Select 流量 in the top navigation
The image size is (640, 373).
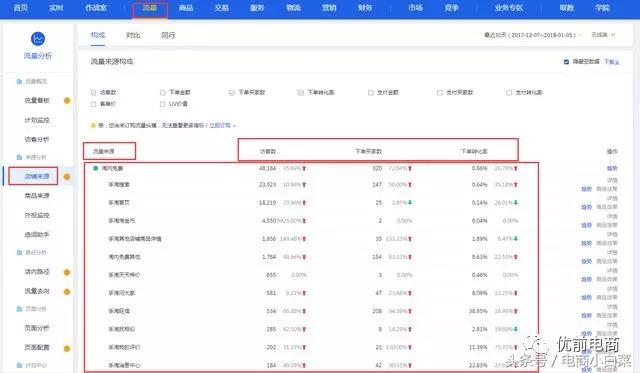[150, 8]
